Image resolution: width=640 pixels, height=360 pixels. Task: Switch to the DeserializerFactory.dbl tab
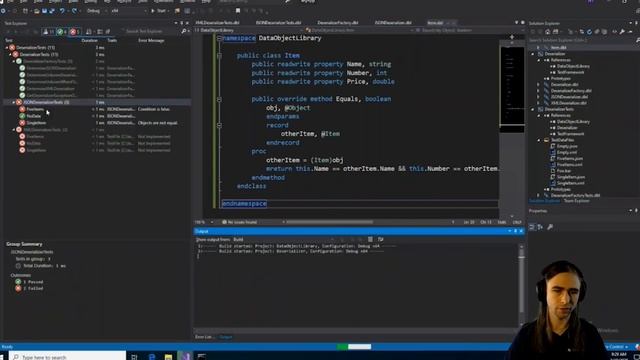point(338,23)
